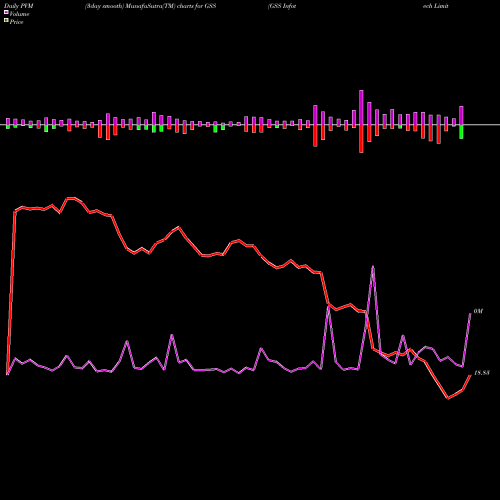Viewport: 500px width, 500px height.
Task: Click the green-red Price legend swatch
Action: coord(6,21)
